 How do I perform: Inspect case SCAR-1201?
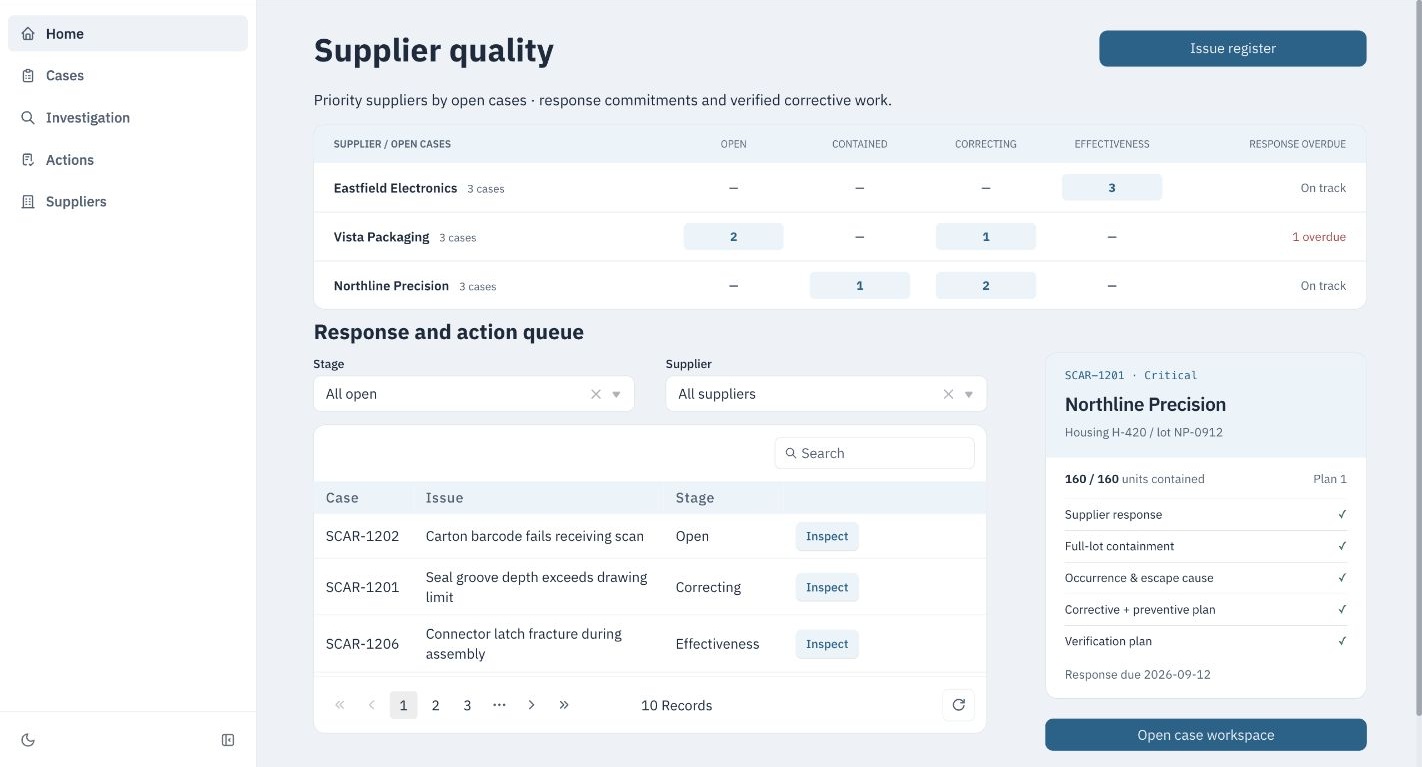[x=827, y=587]
